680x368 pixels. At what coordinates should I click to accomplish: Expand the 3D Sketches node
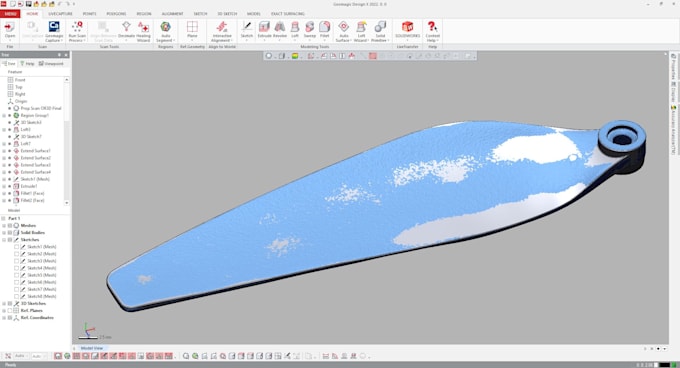[4, 303]
